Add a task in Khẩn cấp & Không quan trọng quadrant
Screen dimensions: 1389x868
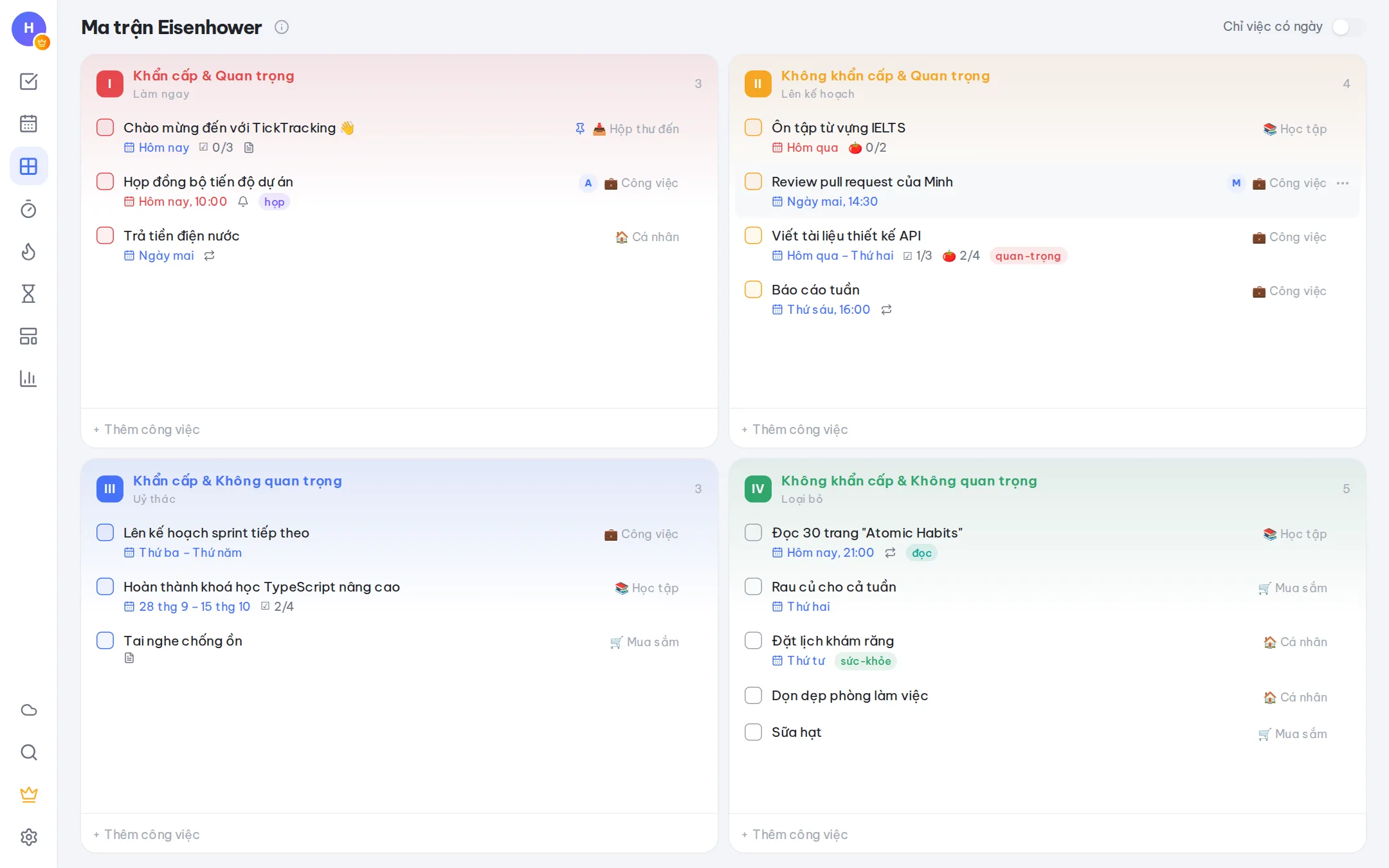(x=399, y=834)
